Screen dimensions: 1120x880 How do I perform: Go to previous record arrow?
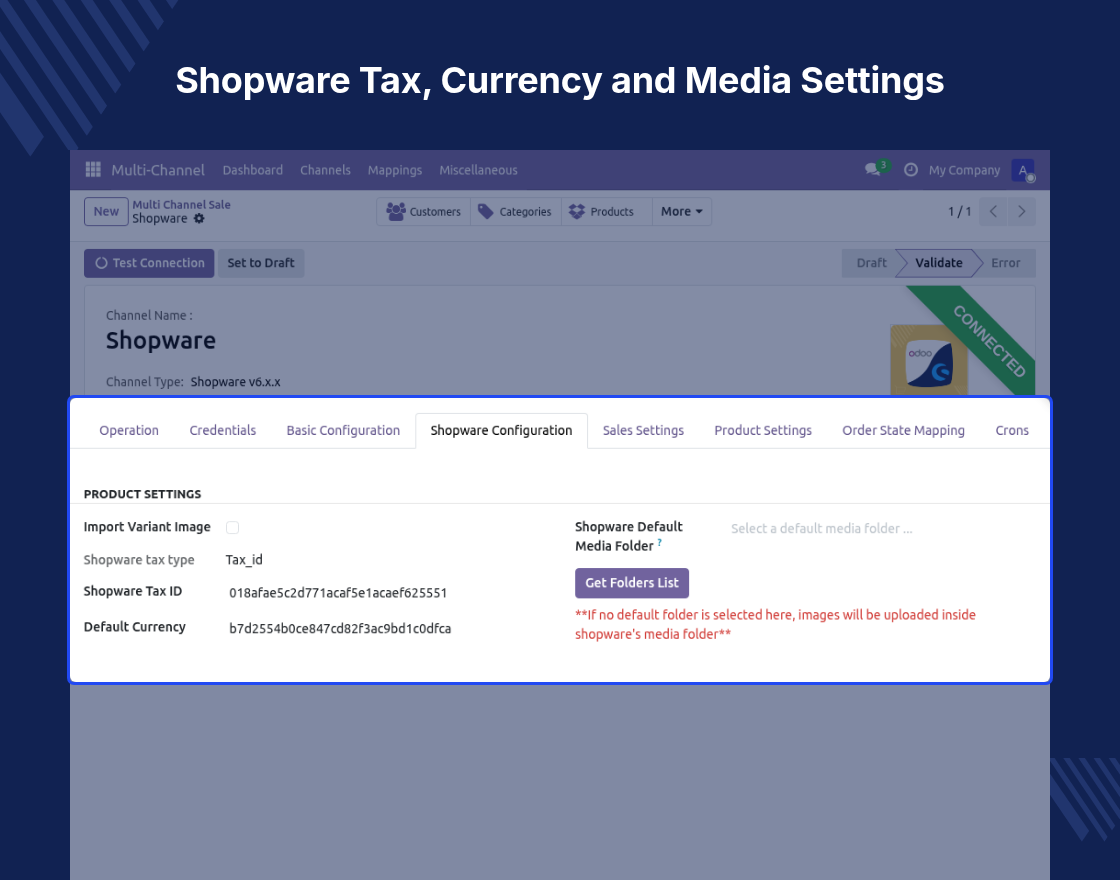tap(993, 211)
